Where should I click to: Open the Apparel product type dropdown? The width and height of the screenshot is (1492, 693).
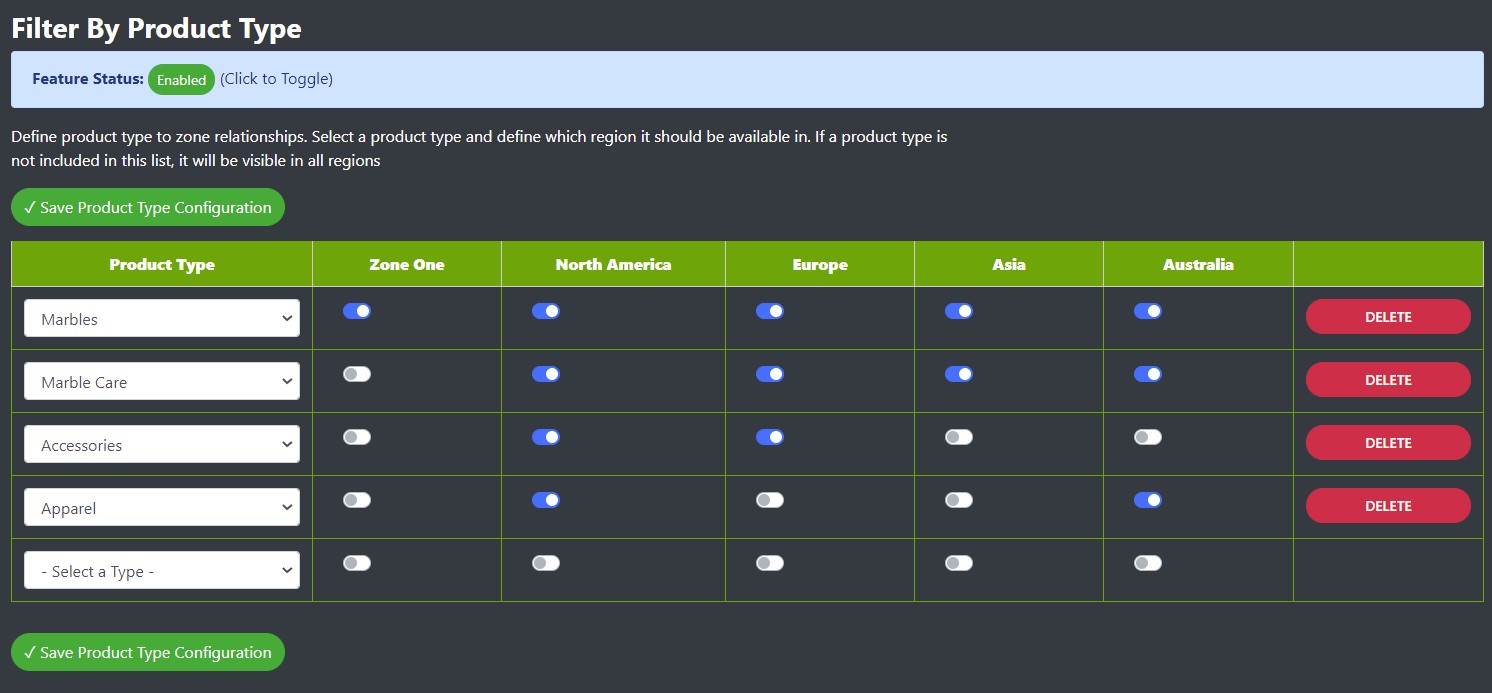click(162, 508)
